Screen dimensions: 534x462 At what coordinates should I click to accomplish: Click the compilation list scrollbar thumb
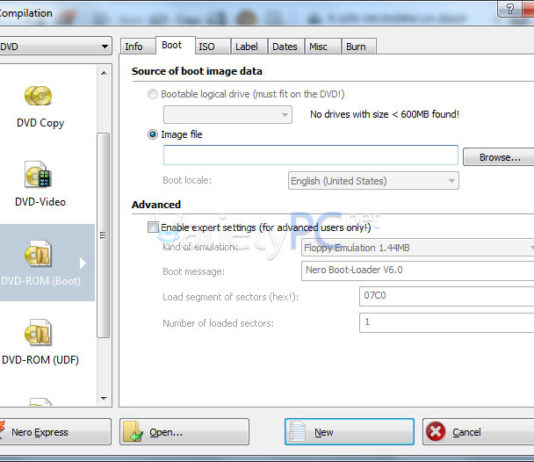[x=103, y=235]
